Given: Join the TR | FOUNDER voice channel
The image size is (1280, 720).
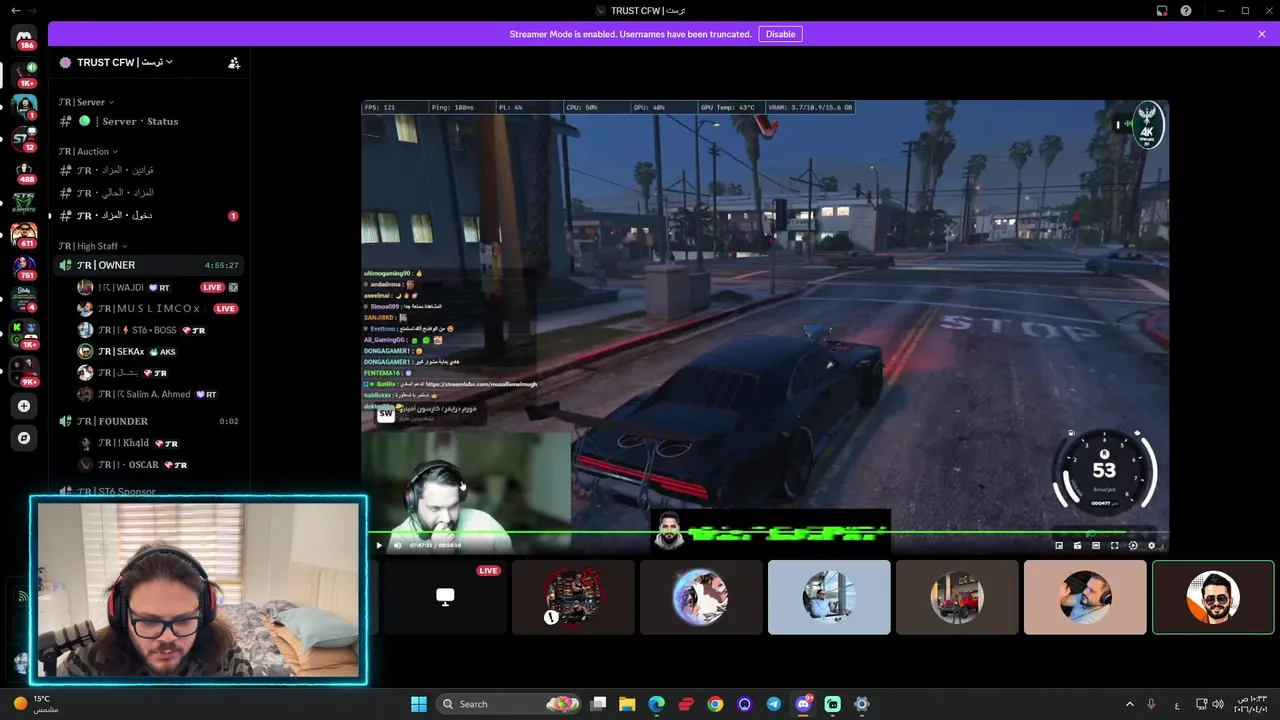Looking at the screenshot, I should (x=149, y=421).
